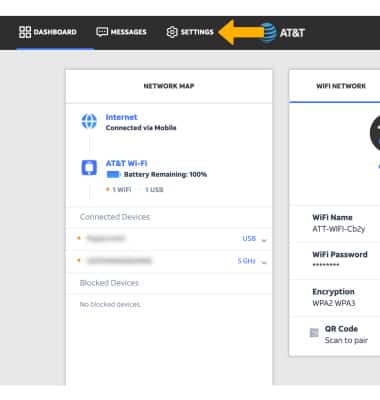
Task: Expand the USB connected device row
Action: pos(264,240)
